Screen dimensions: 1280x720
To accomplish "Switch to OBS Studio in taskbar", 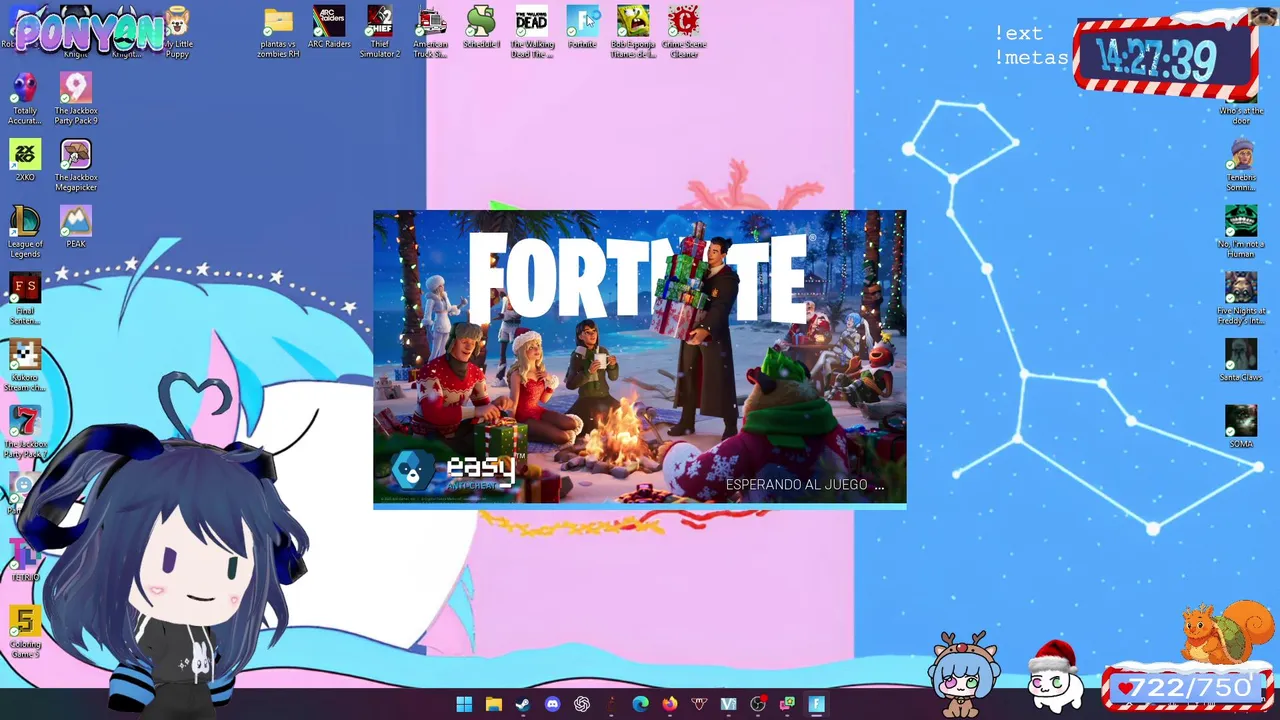I will [758, 704].
